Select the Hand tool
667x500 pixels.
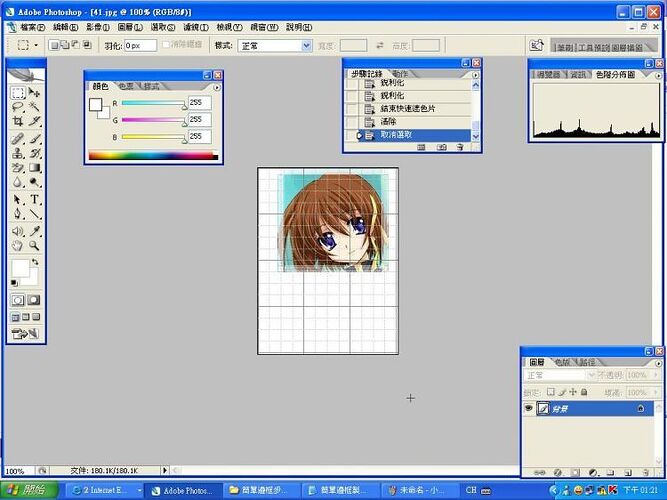(x=18, y=245)
